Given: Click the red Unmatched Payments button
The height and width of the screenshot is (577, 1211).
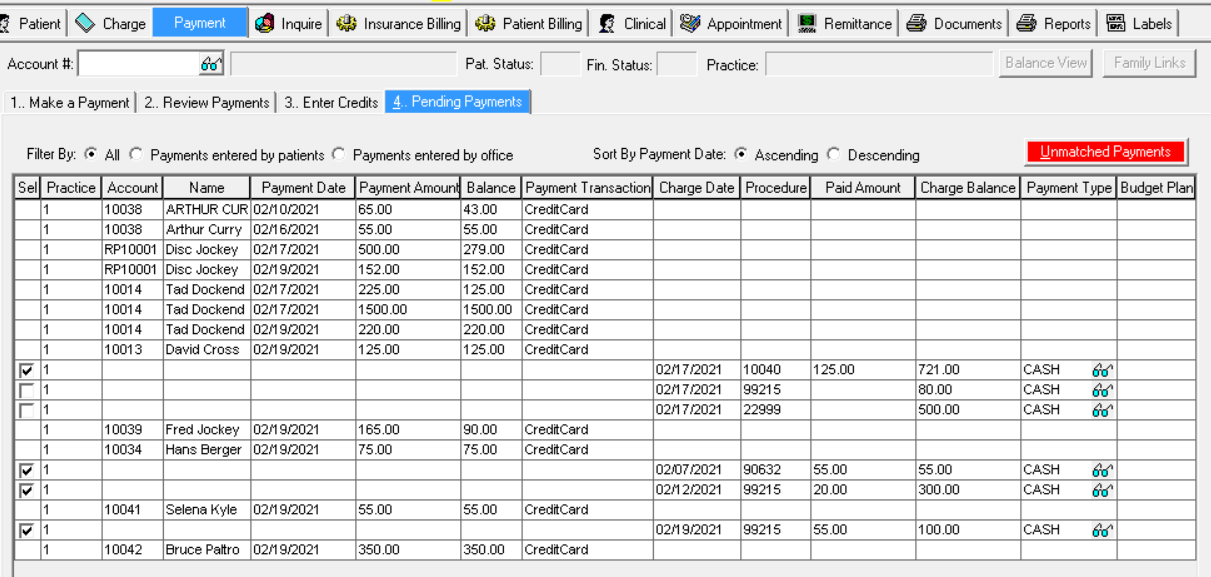Looking at the screenshot, I should (x=1105, y=152).
